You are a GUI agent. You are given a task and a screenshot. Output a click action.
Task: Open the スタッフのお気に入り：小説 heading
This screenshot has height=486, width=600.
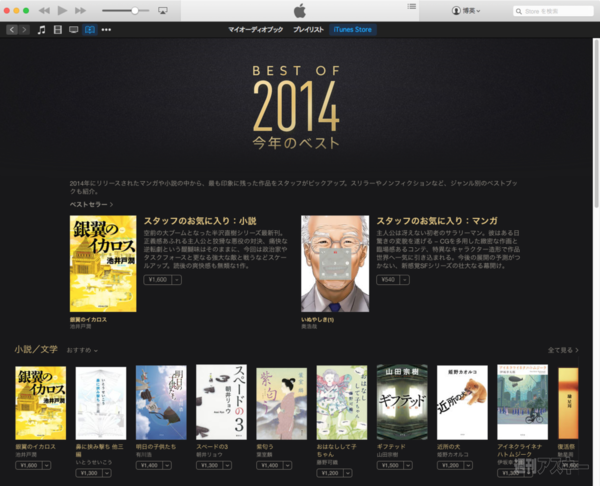200,221
